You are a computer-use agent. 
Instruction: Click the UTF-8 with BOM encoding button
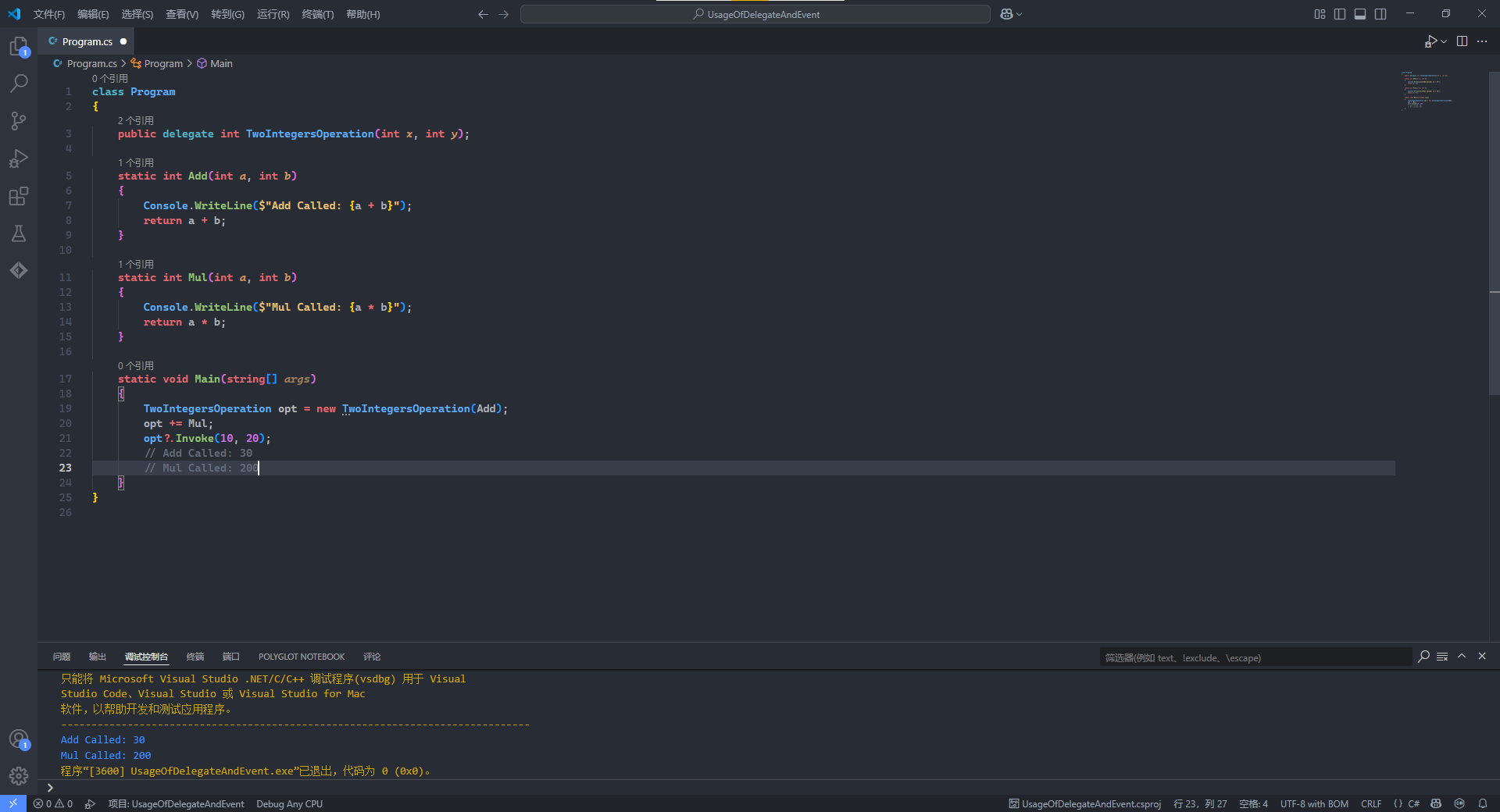click(x=1314, y=803)
